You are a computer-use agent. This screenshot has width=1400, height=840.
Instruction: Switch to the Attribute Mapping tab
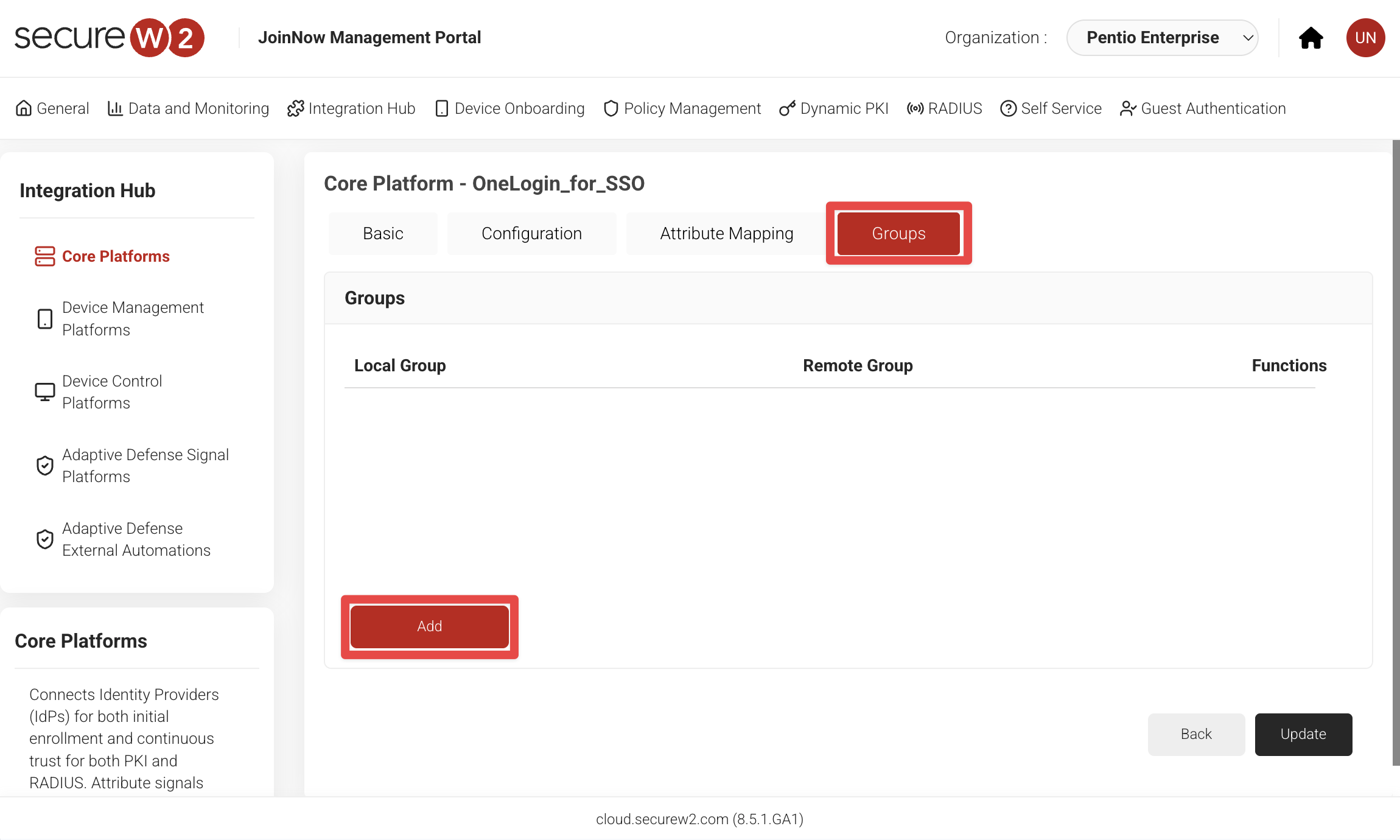727,234
